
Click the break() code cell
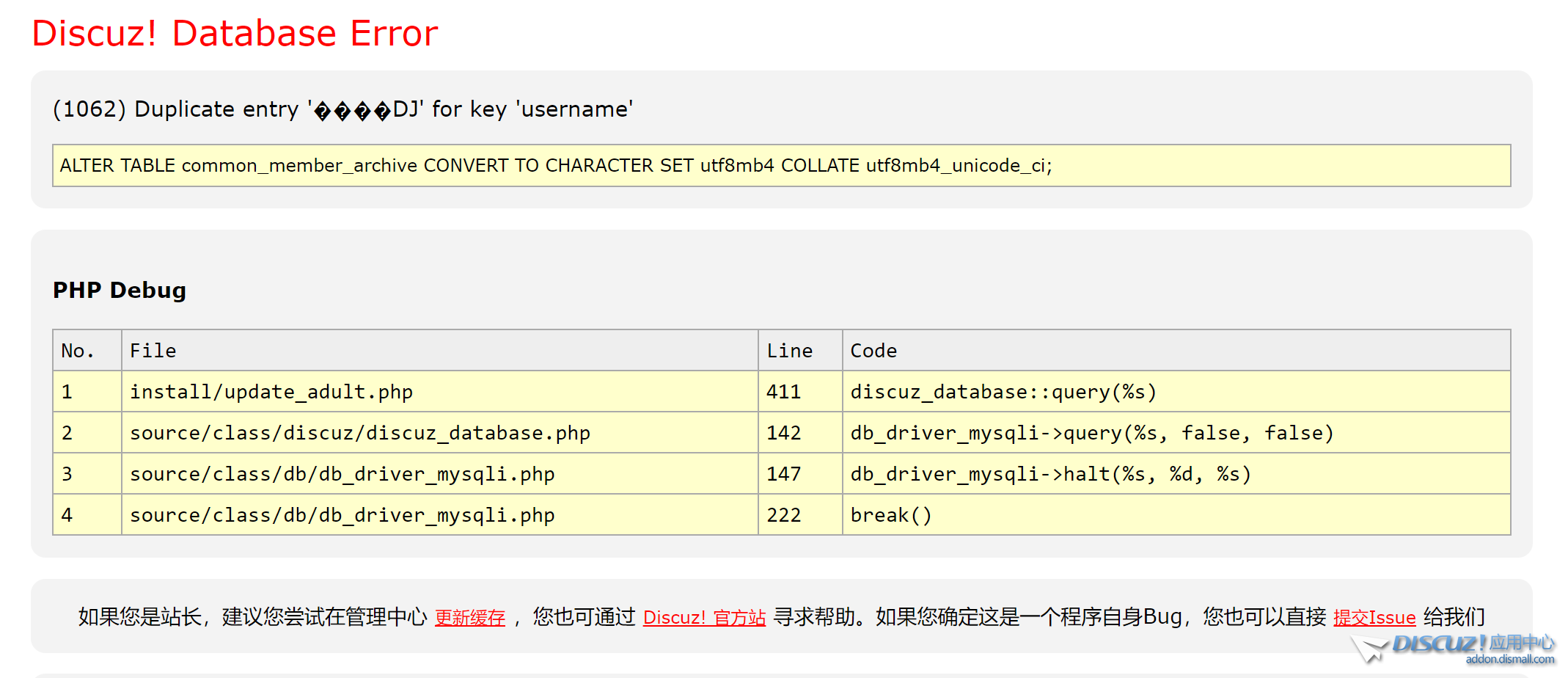(x=890, y=515)
